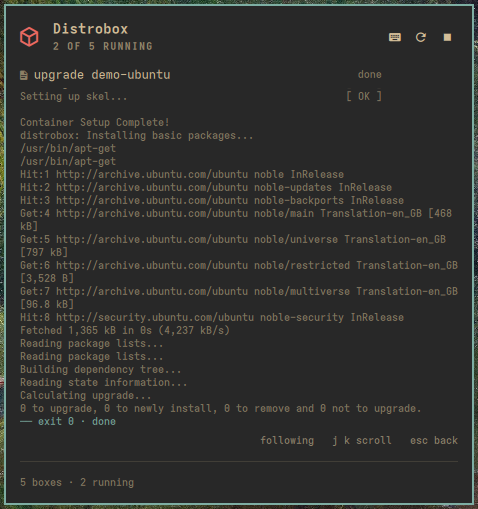Click the 'Get:4' noble/main Translation line
Viewport: 478px width, 509px height.
(236, 220)
